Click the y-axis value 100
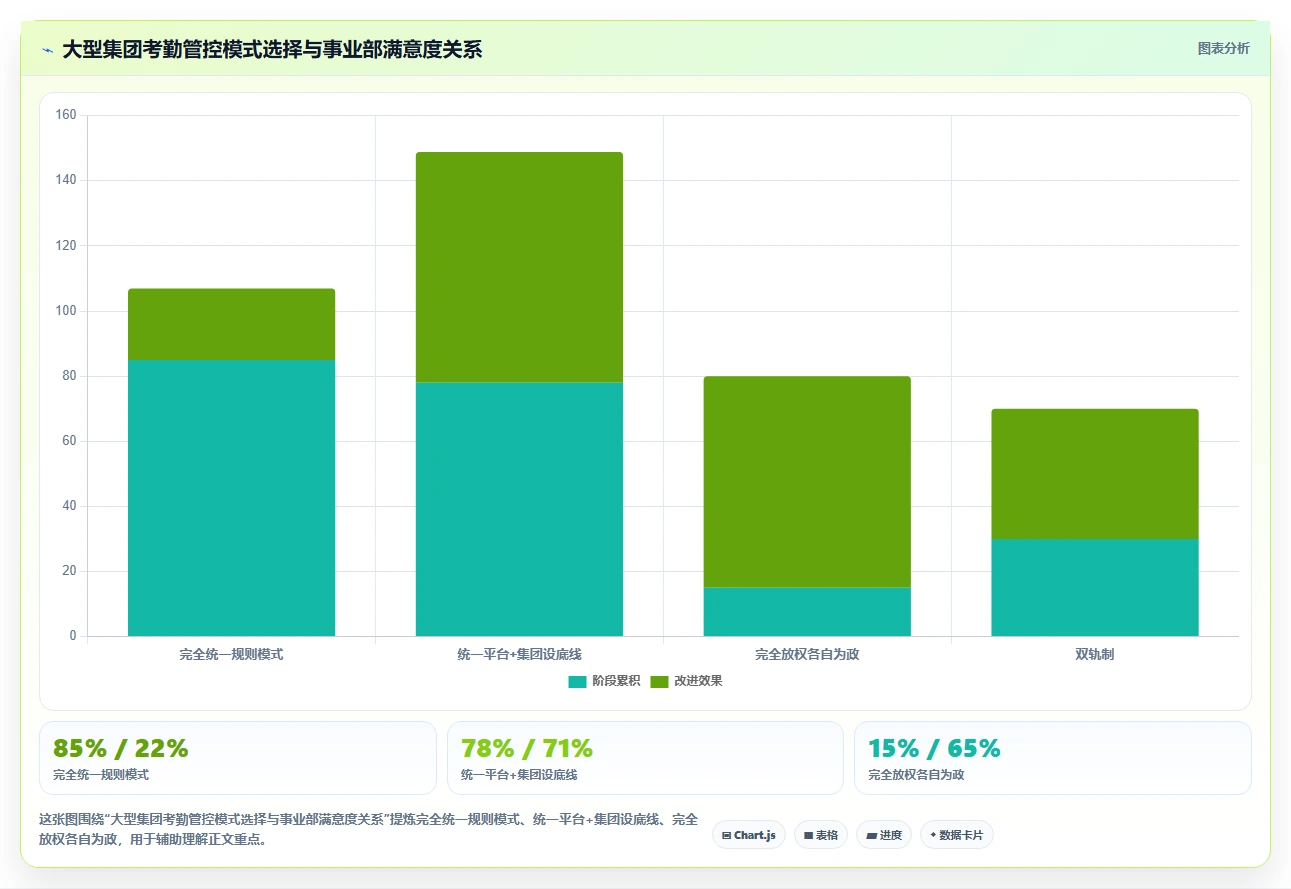The width and height of the screenshot is (1291, 889). pyautogui.click(x=66, y=311)
